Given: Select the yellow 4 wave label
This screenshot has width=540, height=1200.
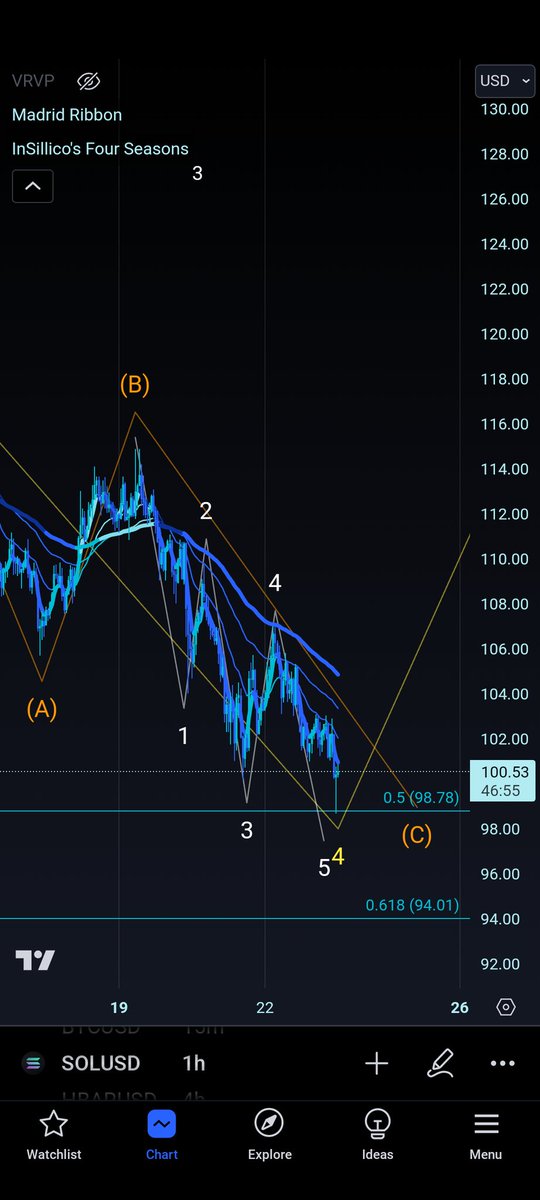Looking at the screenshot, I should pos(339,857).
